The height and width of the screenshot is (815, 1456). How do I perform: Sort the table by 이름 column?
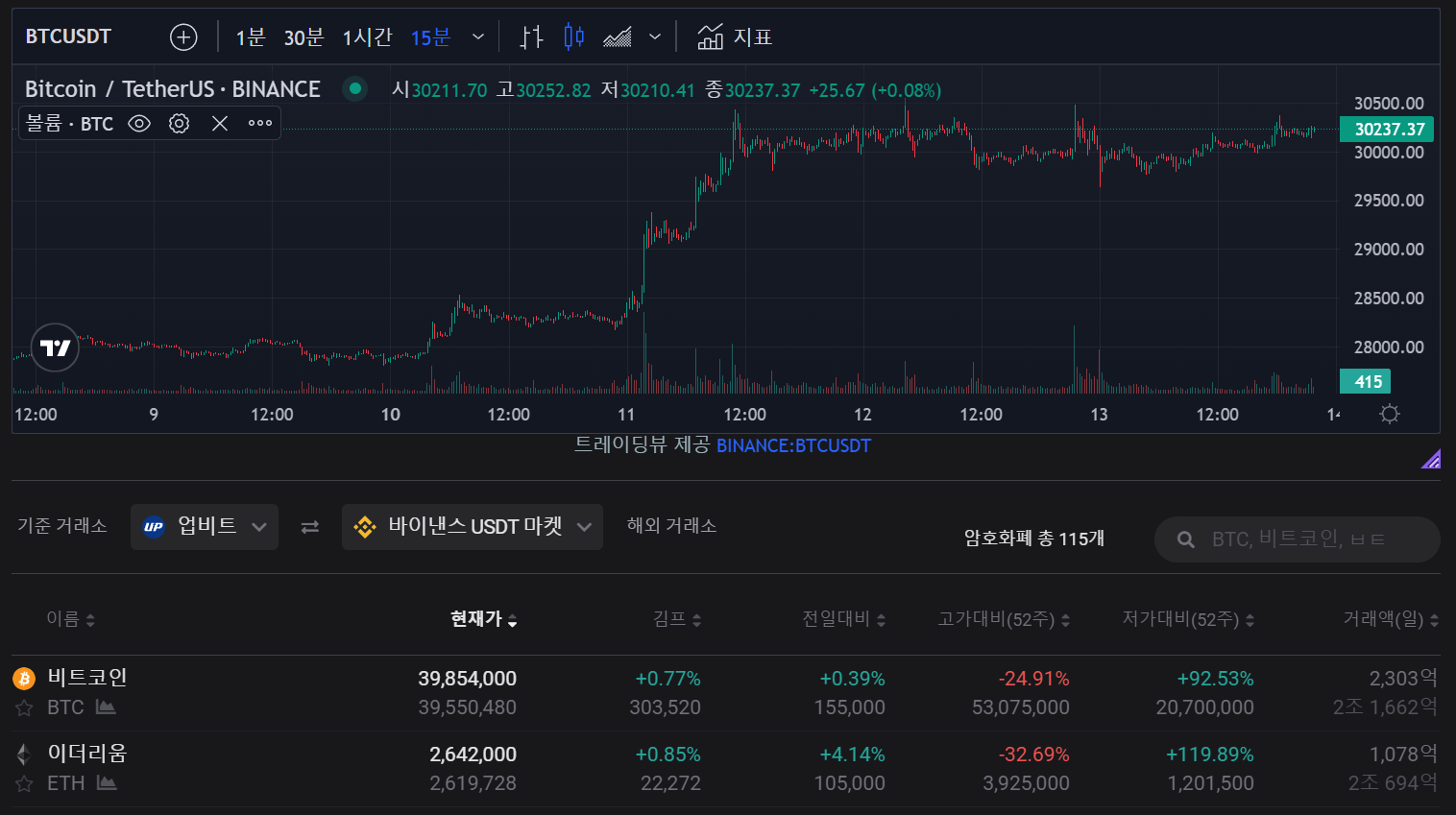pos(71,619)
